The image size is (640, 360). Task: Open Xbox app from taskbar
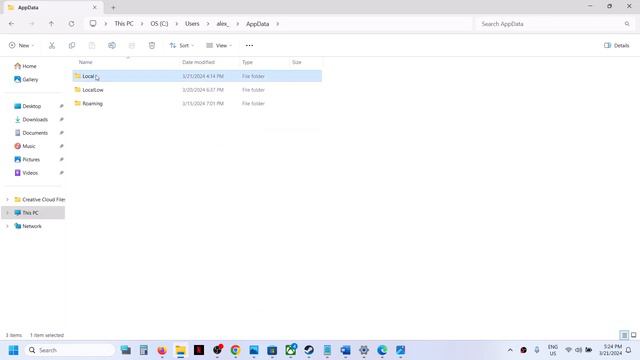coord(291,350)
